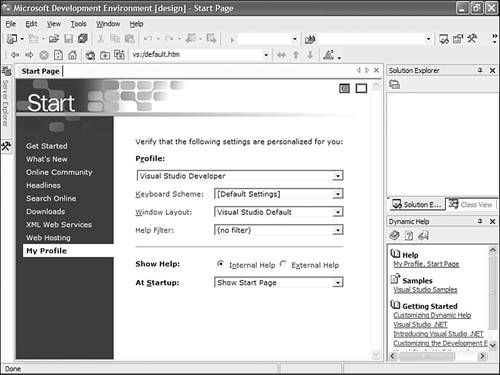Open the Window Layout dropdown
The width and height of the screenshot is (500, 375).
coord(338,212)
